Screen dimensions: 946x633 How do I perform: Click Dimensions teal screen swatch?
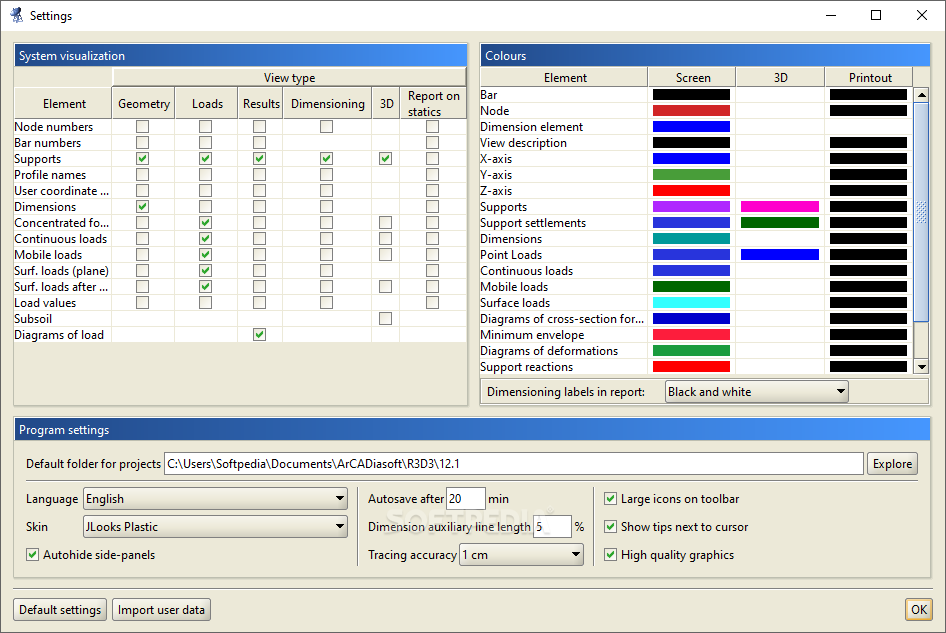(x=691, y=238)
